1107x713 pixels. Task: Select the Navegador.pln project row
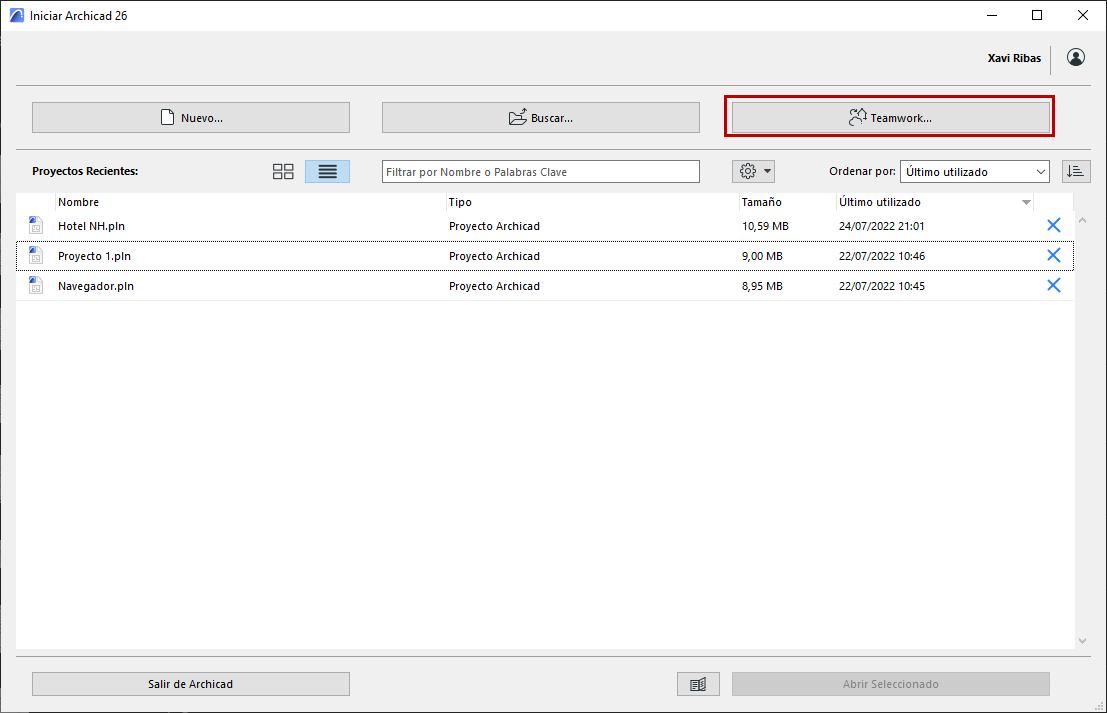tap(545, 286)
